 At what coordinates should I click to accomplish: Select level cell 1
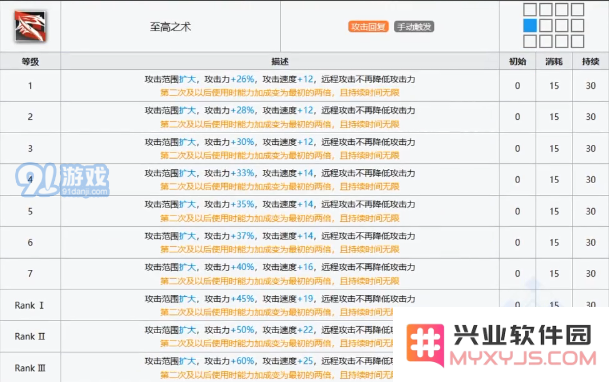point(30,86)
